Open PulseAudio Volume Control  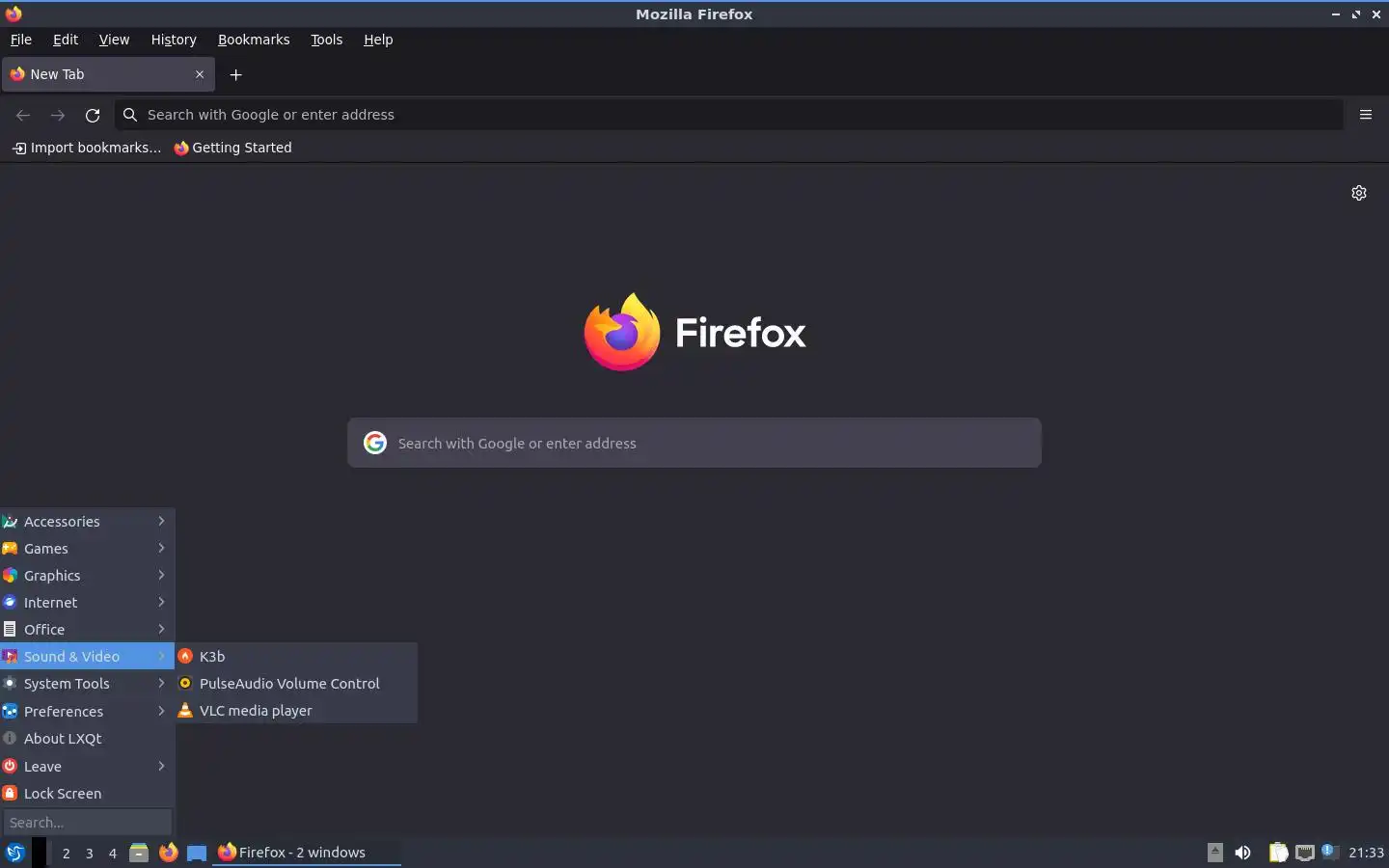point(296,683)
